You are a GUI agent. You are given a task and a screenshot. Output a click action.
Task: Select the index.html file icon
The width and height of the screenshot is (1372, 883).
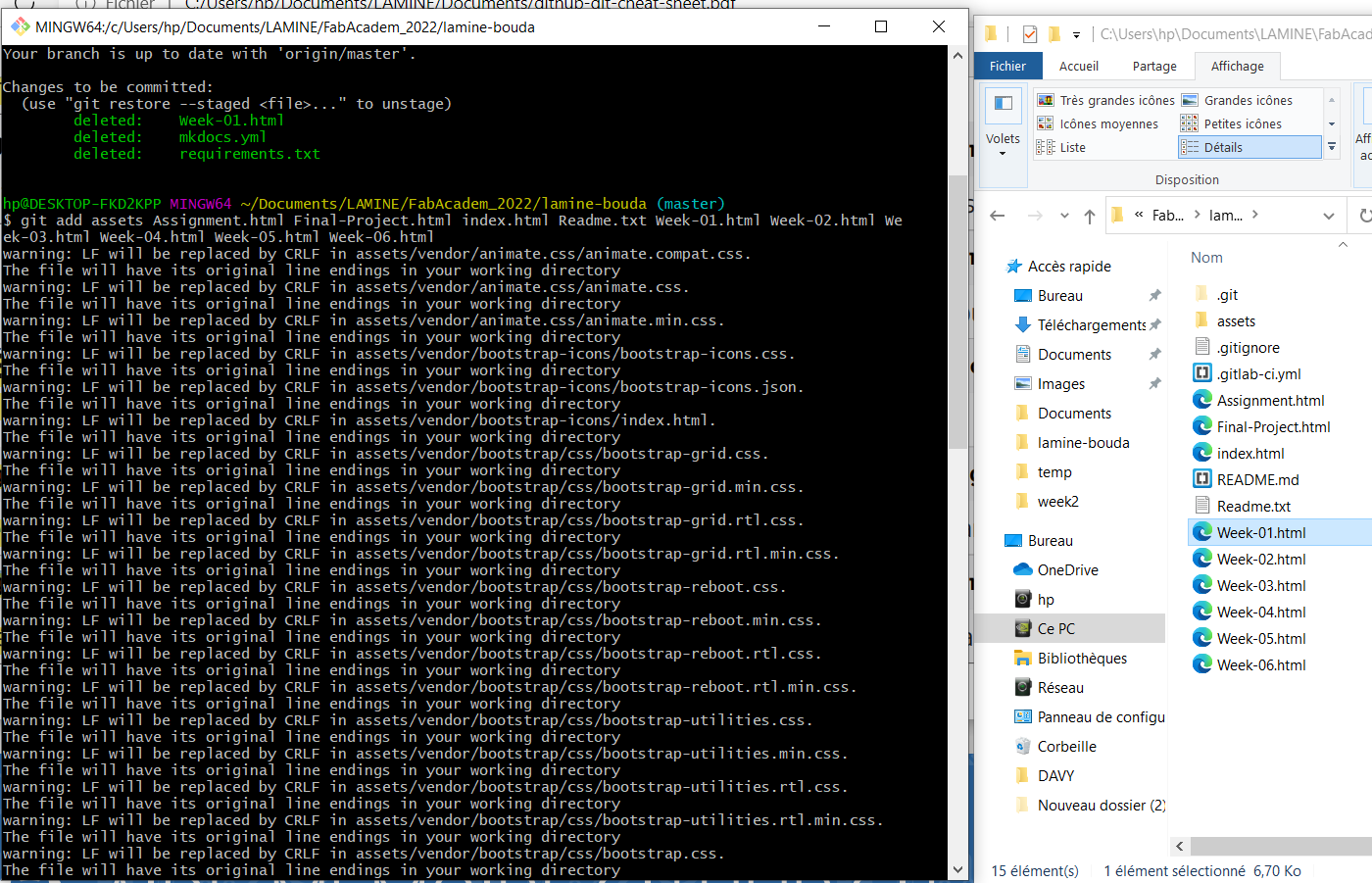[x=1202, y=453]
